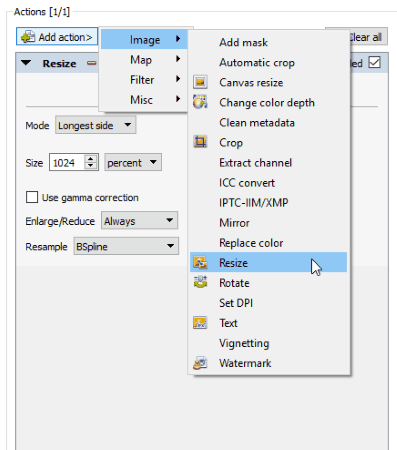This screenshot has width=397, height=450.
Task: Increase Size with the up stepper arrow
Action: coord(90,159)
